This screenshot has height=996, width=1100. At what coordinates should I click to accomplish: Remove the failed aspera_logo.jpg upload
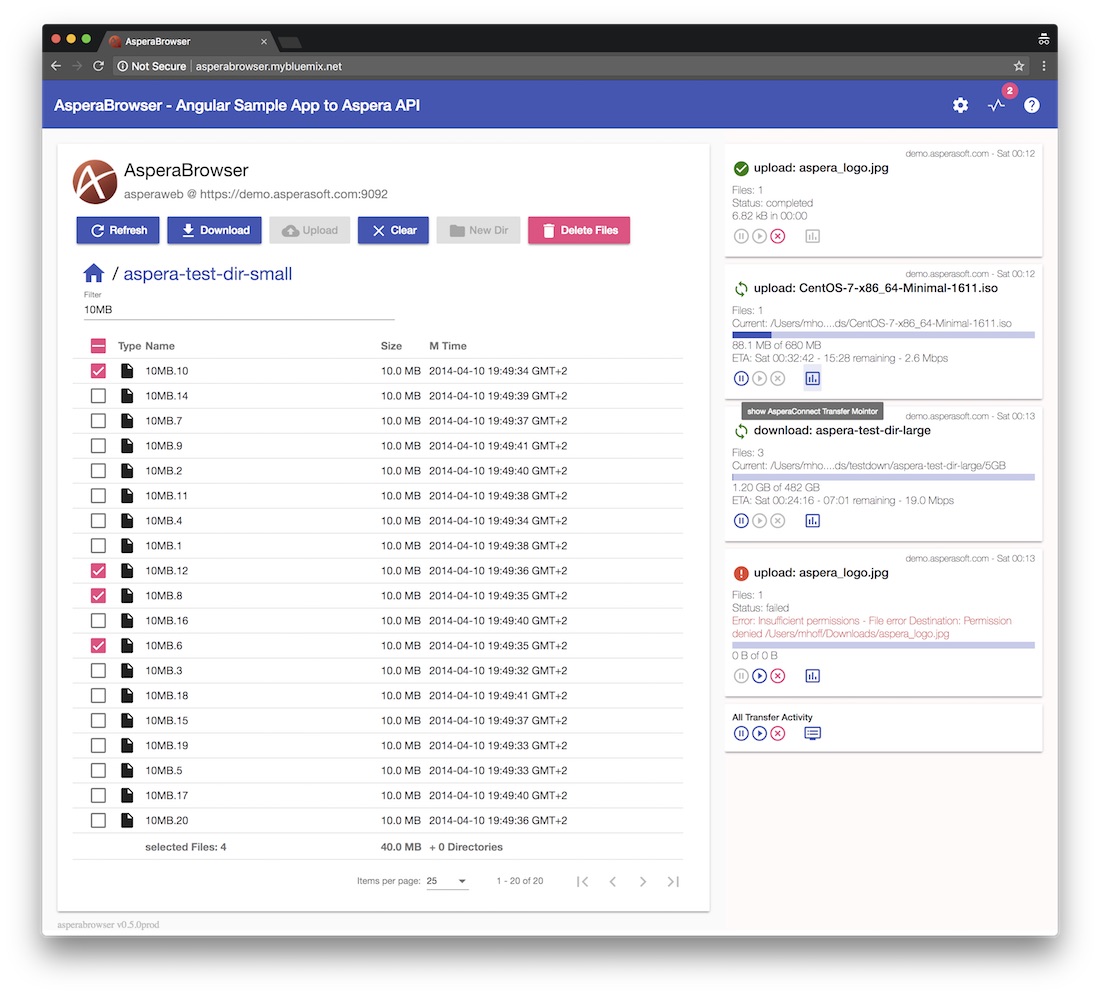pos(777,675)
